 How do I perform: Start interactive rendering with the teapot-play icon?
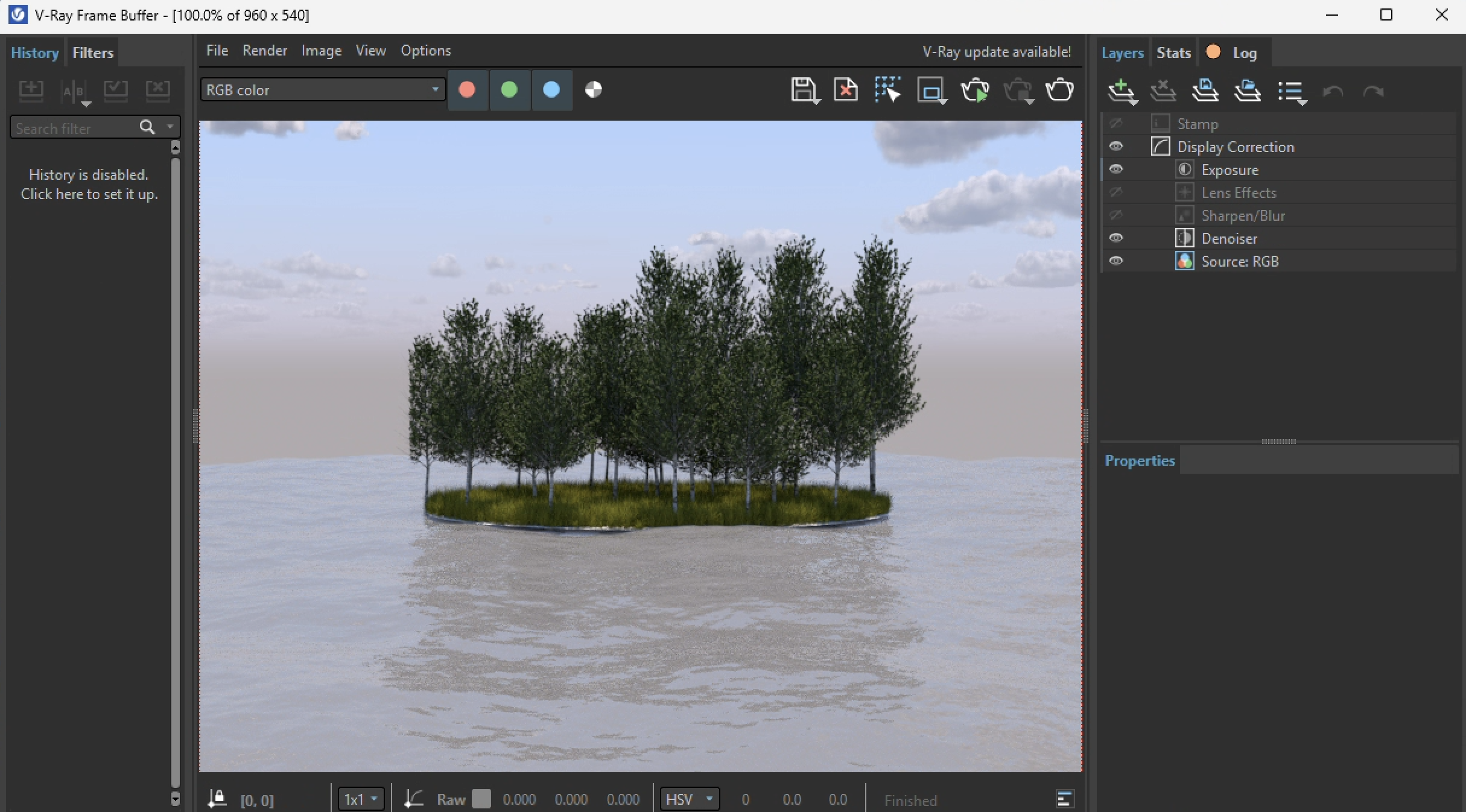[x=974, y=90]
